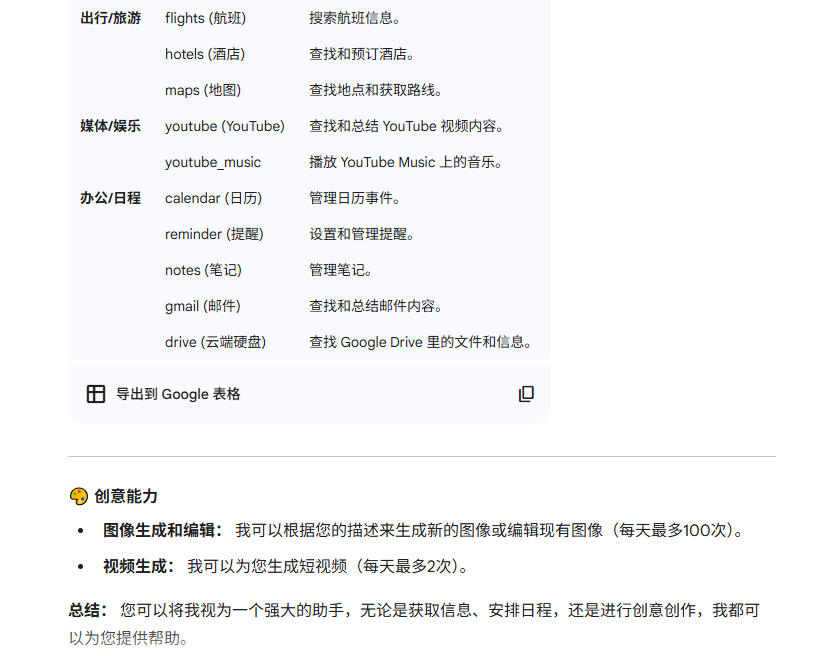This screenshot has width=827, height=656.
Task: Select the youtube_music table cell
Action: [213, 162]
